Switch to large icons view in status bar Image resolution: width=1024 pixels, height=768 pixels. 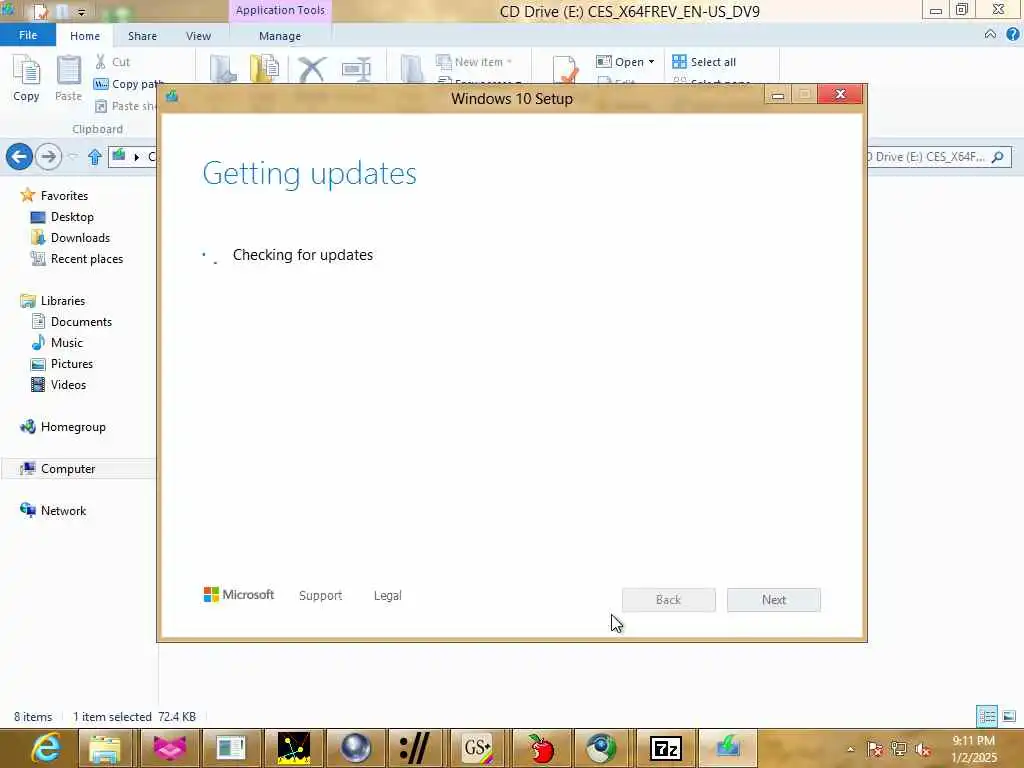click(x=1009, y=716)
